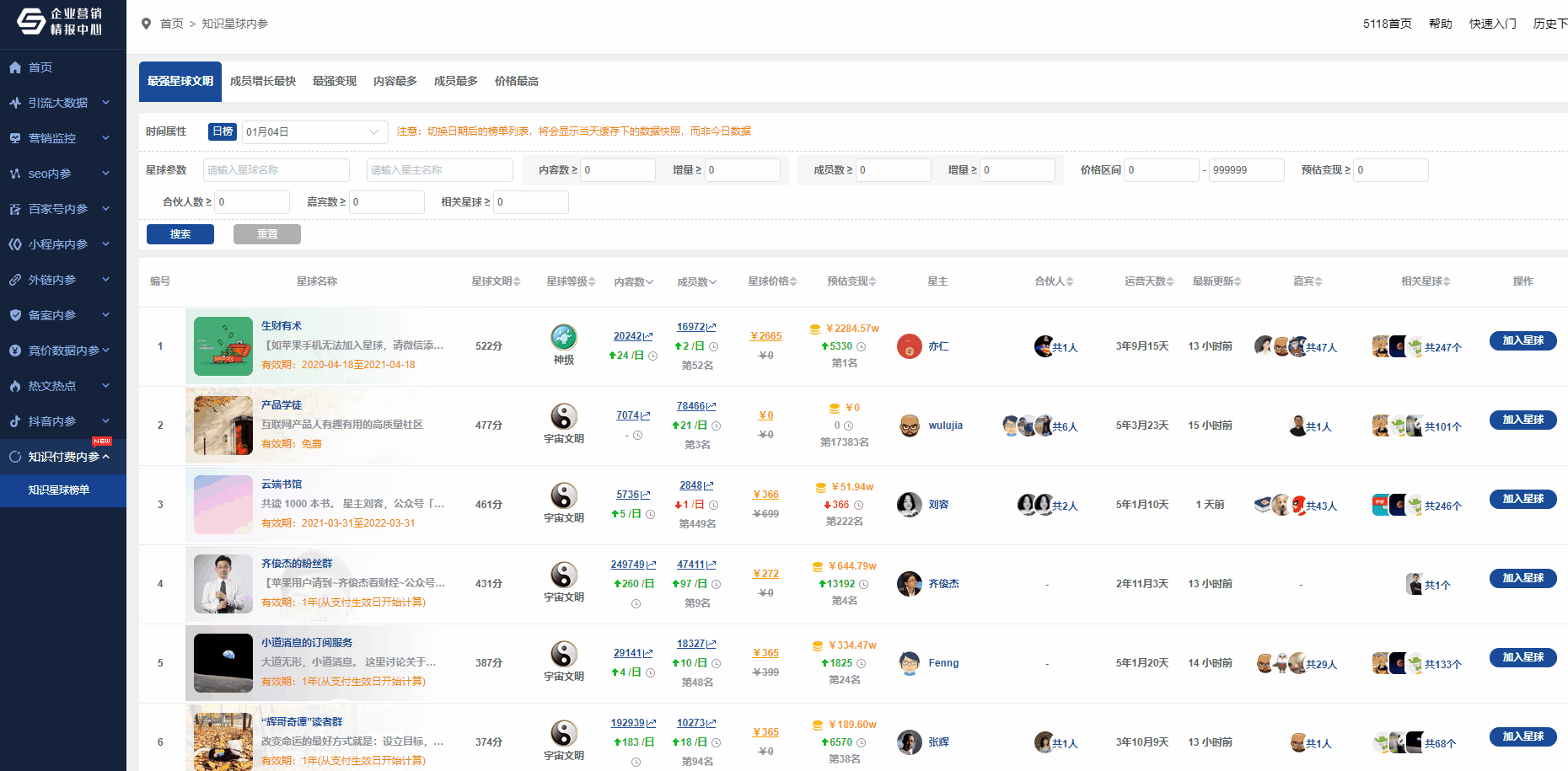Switch to the 成员增长最快 tab

(263, 81)
